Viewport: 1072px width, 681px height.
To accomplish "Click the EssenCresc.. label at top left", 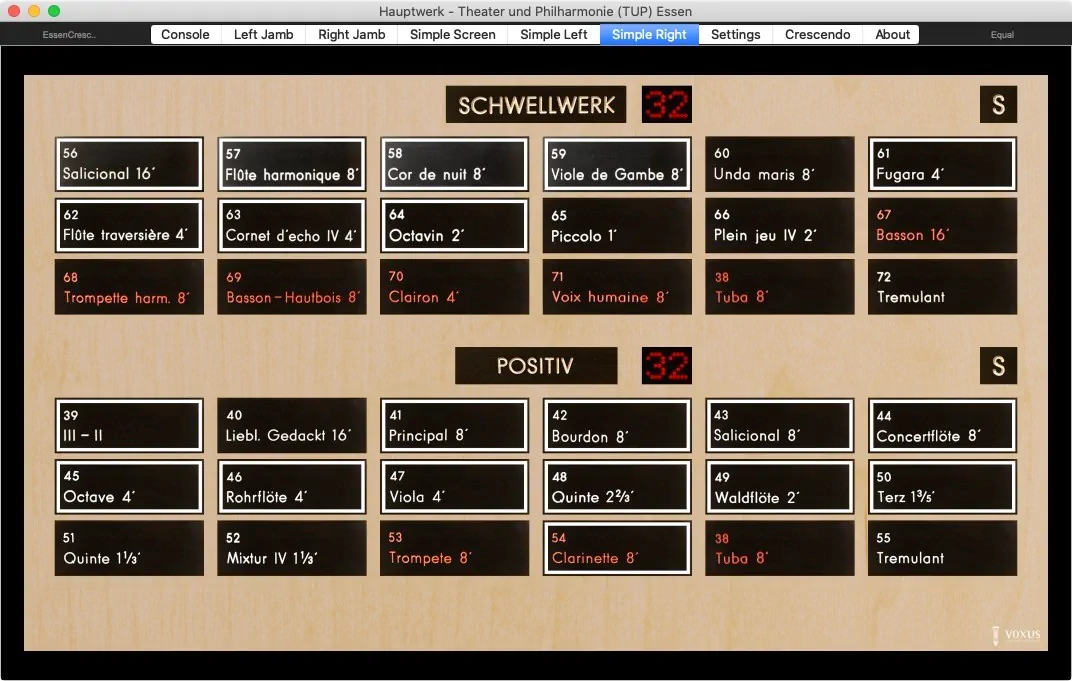I will click(x=69, y=35).
